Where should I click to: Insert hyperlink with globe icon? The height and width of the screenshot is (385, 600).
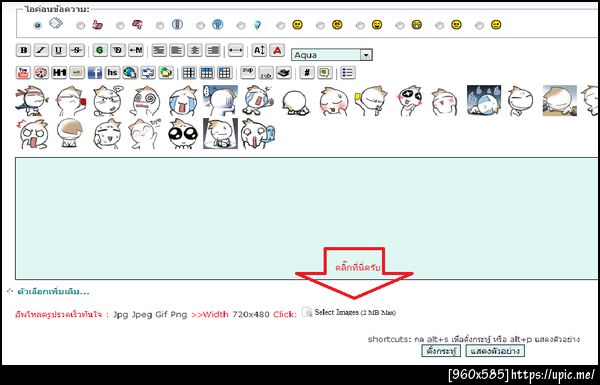(130, 72)
